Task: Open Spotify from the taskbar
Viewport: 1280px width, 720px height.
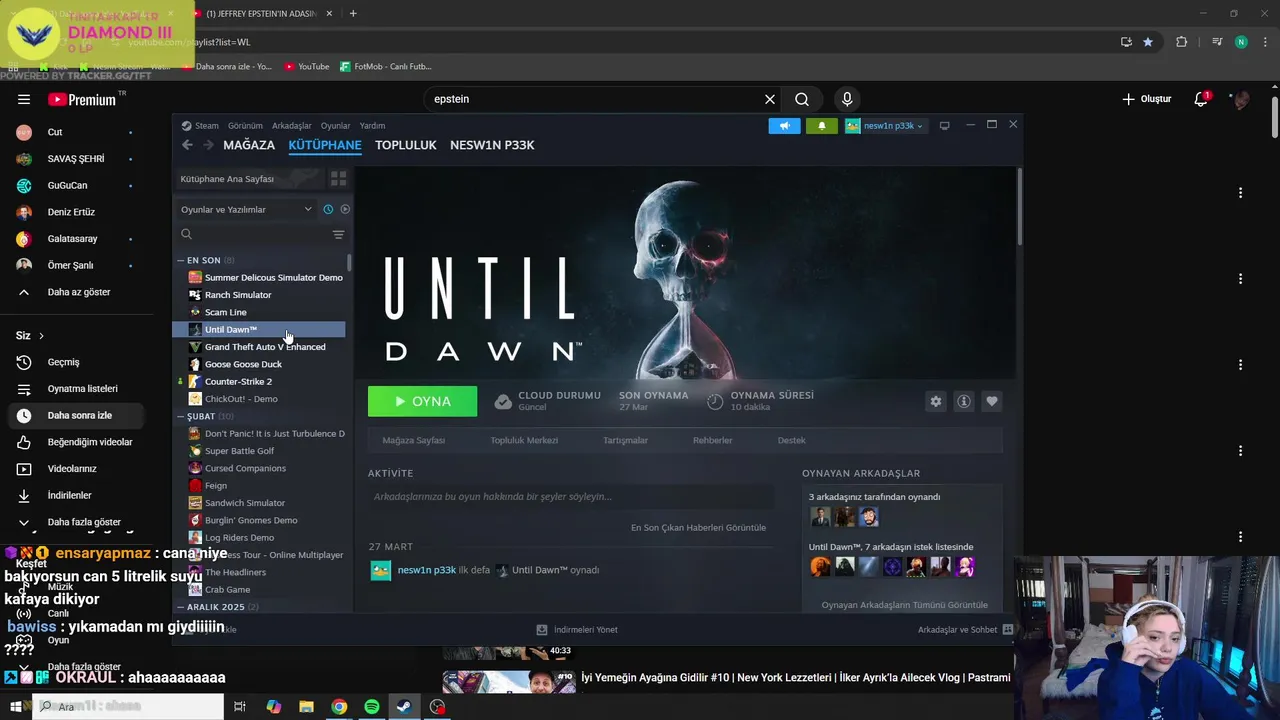Action: [x=372, y=706]
